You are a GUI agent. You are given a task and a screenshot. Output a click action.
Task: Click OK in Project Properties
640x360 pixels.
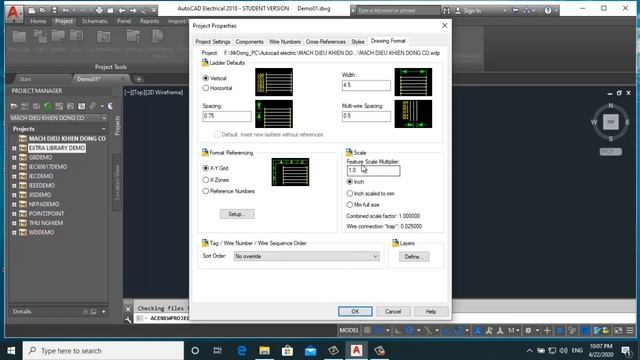click(355, 311)
